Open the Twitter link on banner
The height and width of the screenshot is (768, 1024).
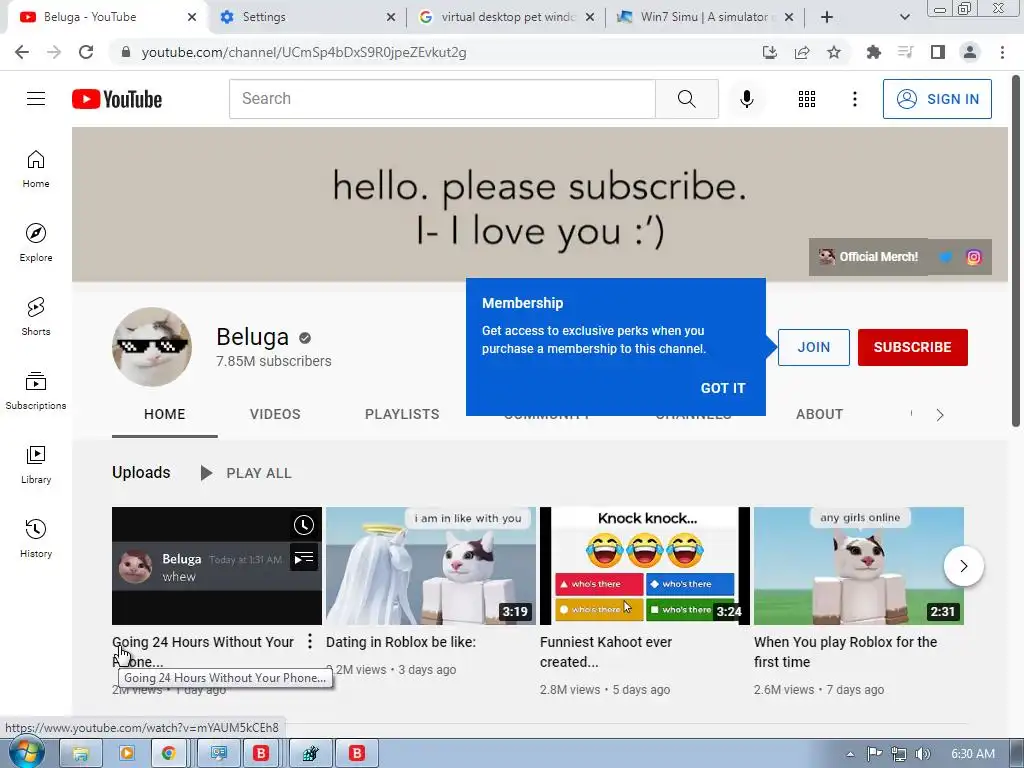click(x=945, y=257)
